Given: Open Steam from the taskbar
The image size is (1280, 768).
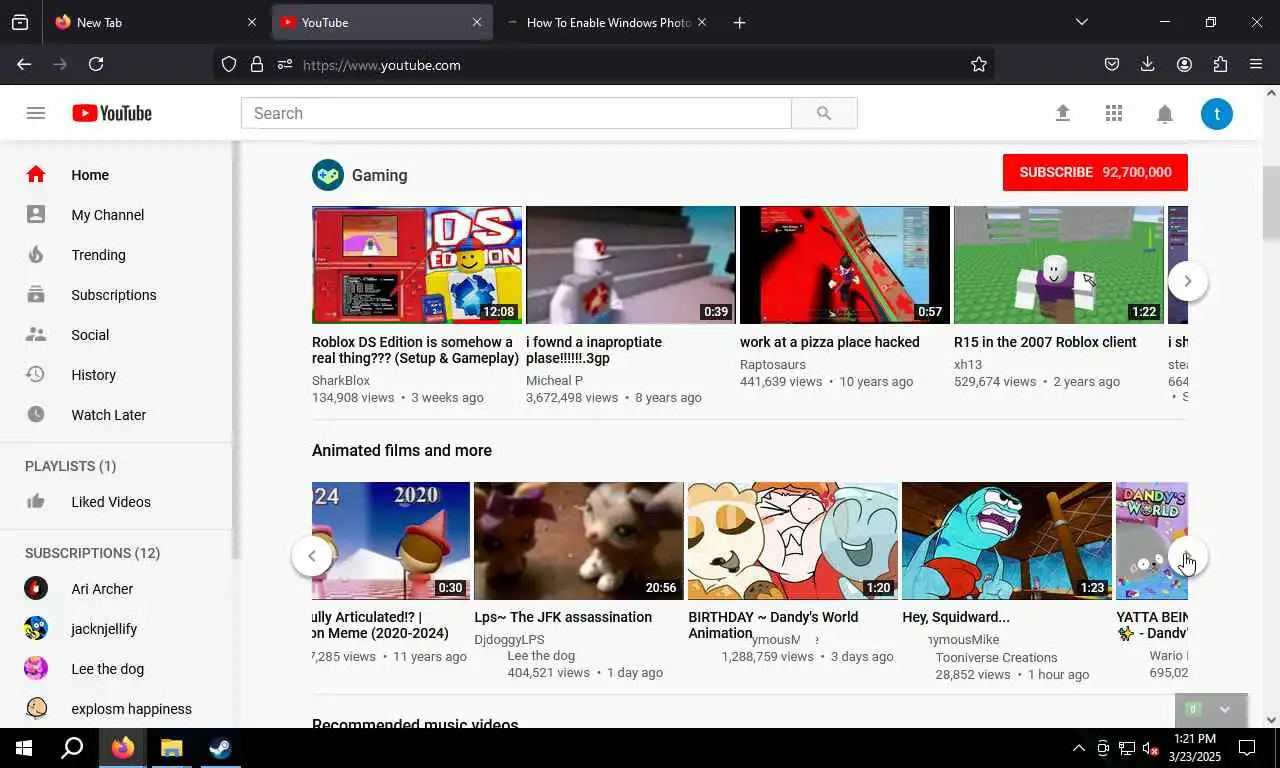Looking at the screenshot, I should coord(221,748).
